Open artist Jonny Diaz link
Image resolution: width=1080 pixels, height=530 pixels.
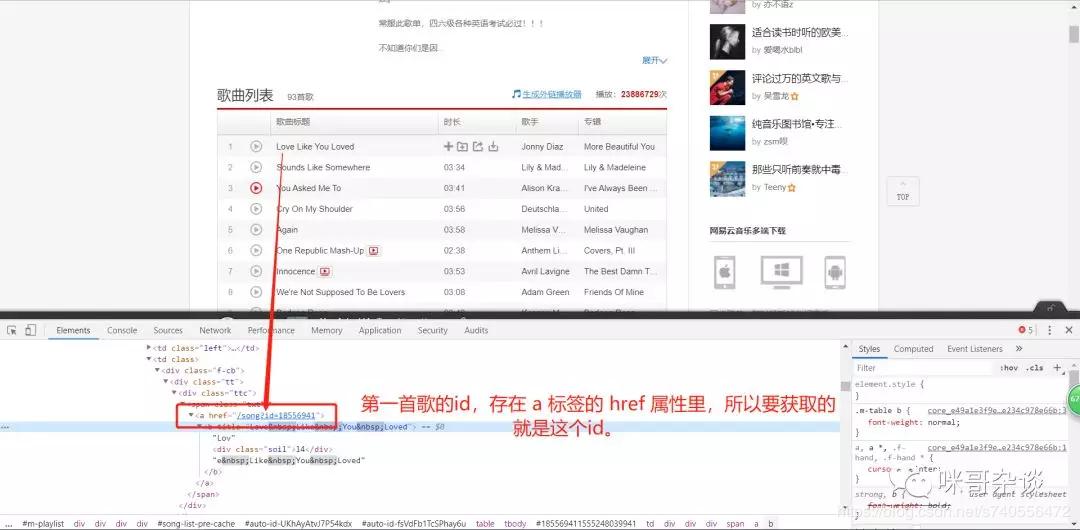tap(542, 146)
